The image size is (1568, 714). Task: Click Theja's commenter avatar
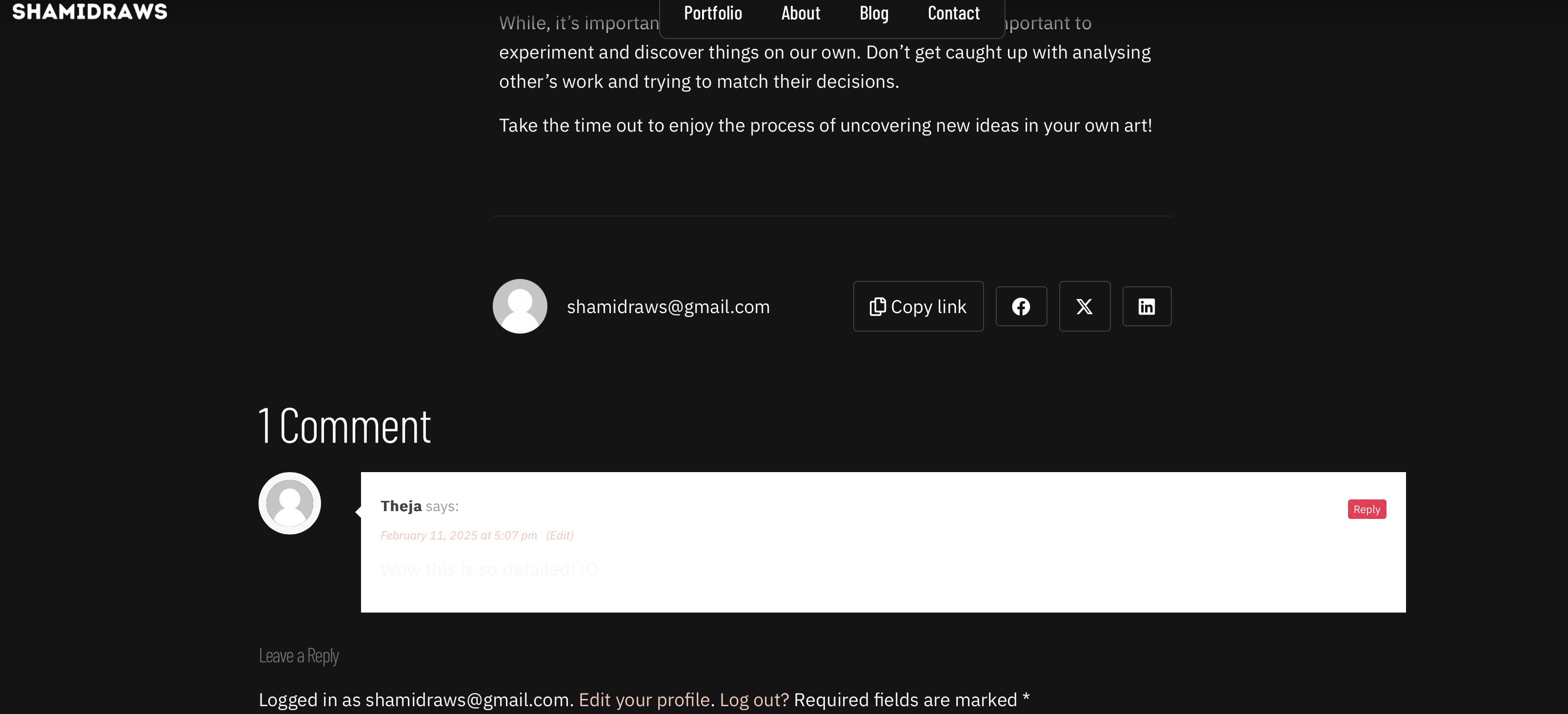pos(289,503)
